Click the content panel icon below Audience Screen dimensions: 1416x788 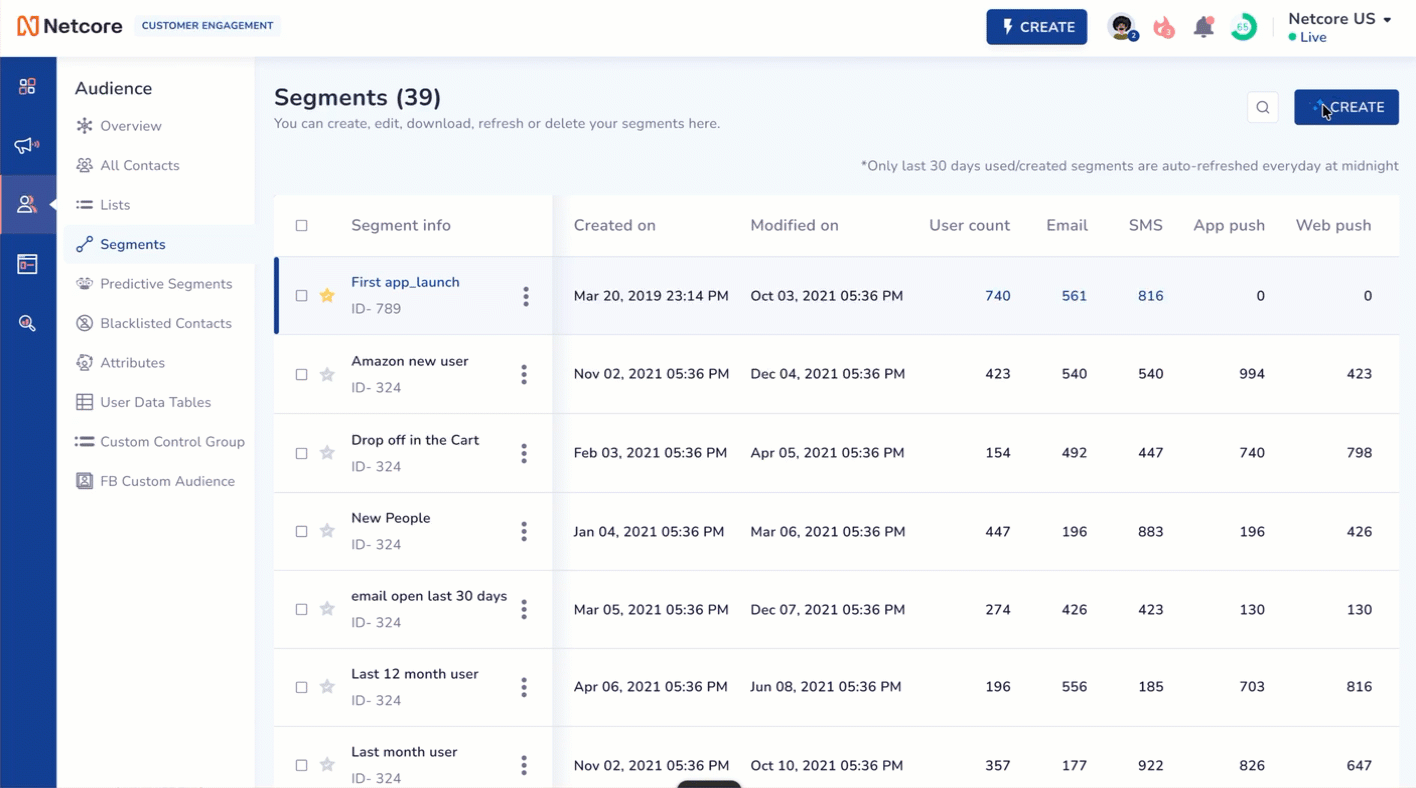click(28, 263)
